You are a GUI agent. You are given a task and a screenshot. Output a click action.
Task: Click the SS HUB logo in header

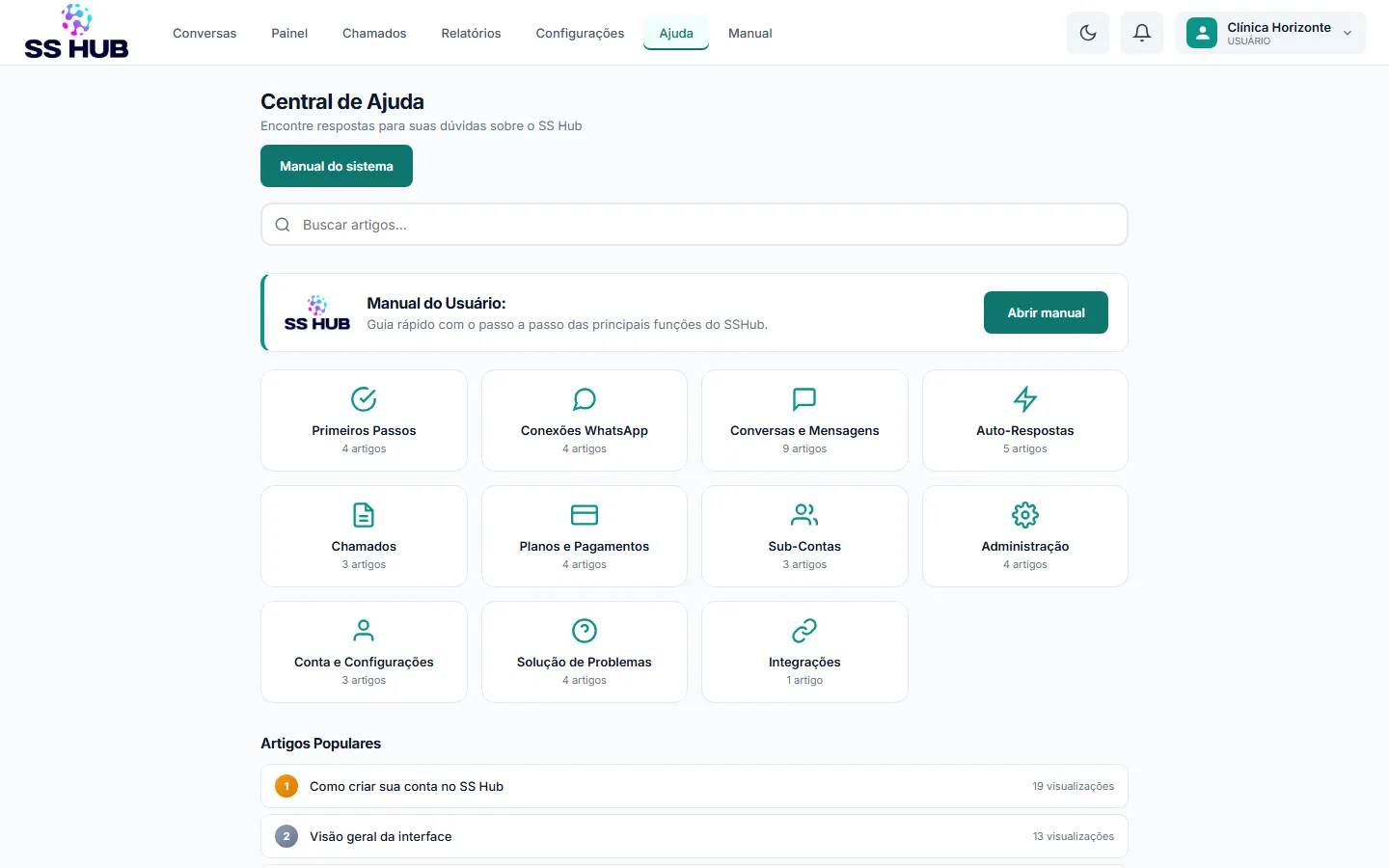[76, 32]
